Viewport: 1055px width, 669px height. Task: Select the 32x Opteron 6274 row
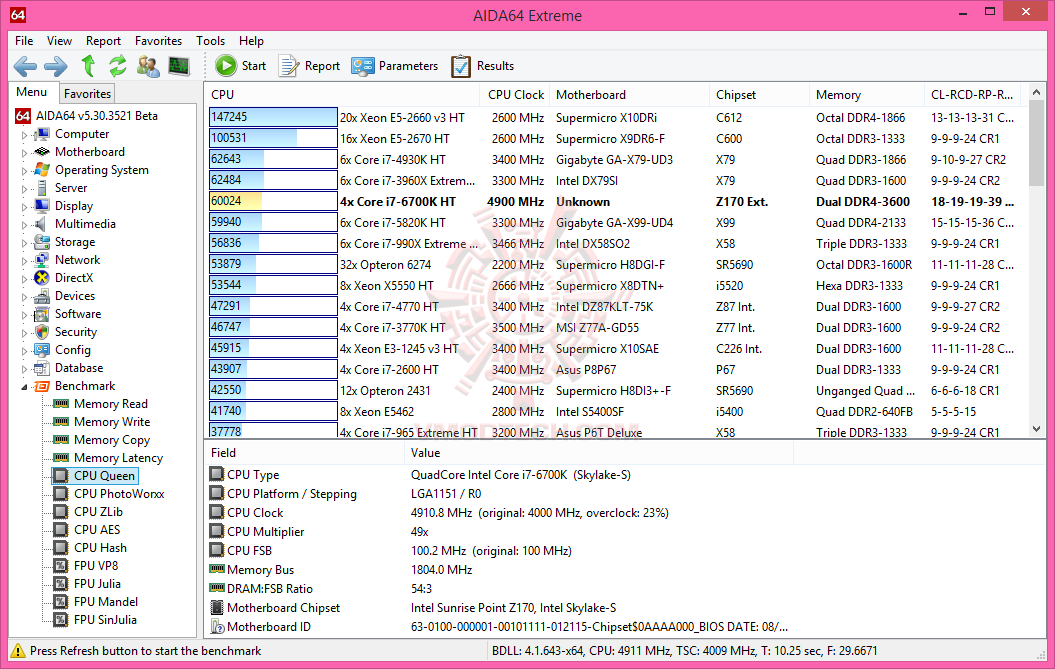(615, 265)
